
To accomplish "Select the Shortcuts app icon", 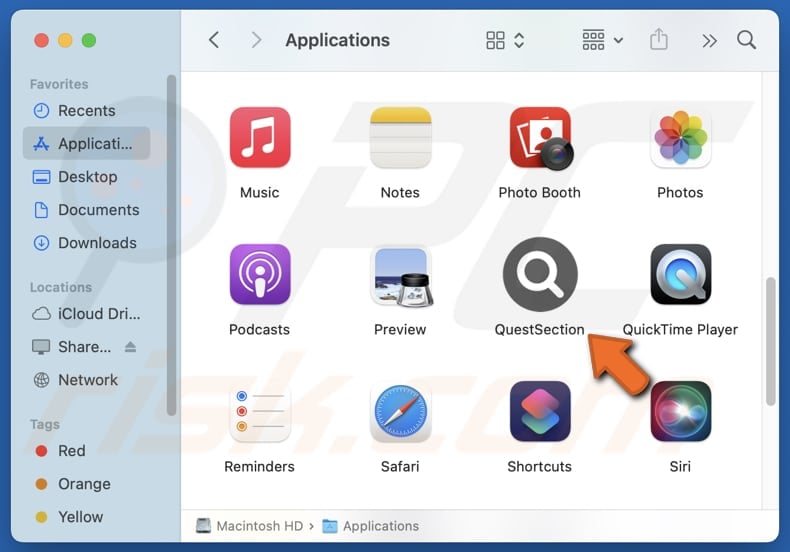I will 540,411.
